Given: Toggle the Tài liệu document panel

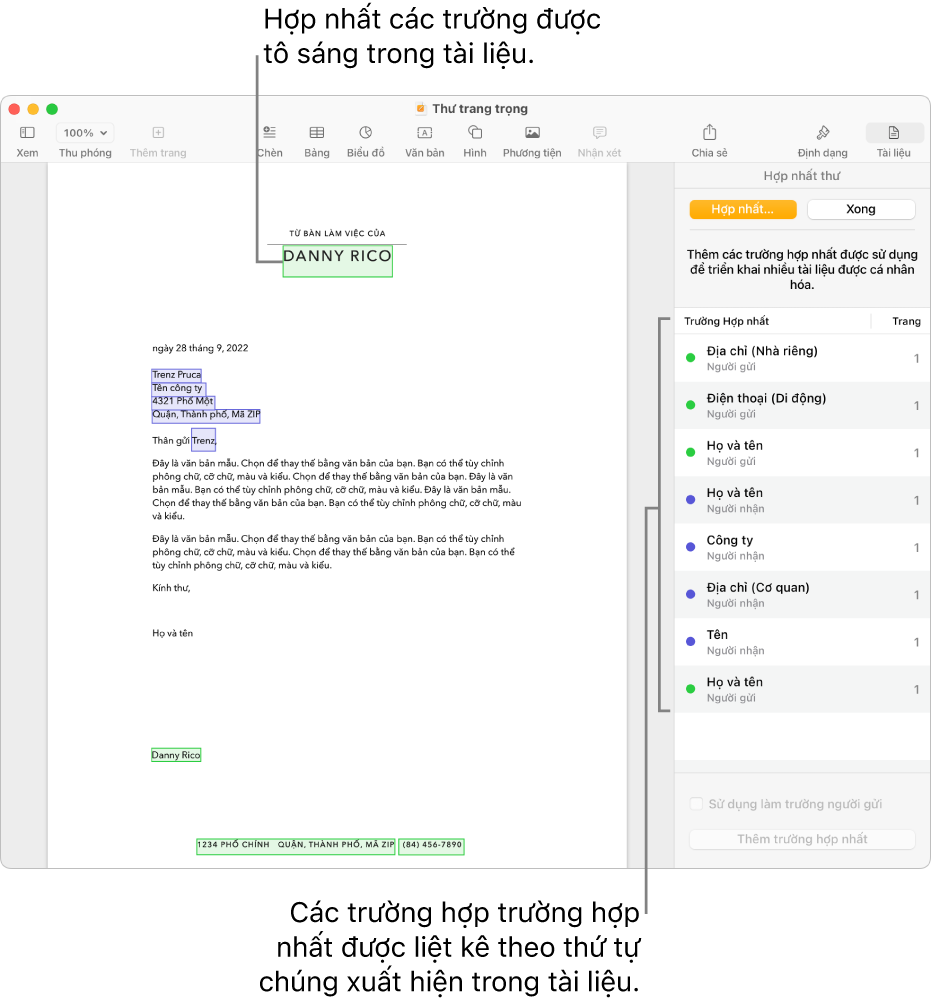Looking at the screenshot, I should [894, 132].
